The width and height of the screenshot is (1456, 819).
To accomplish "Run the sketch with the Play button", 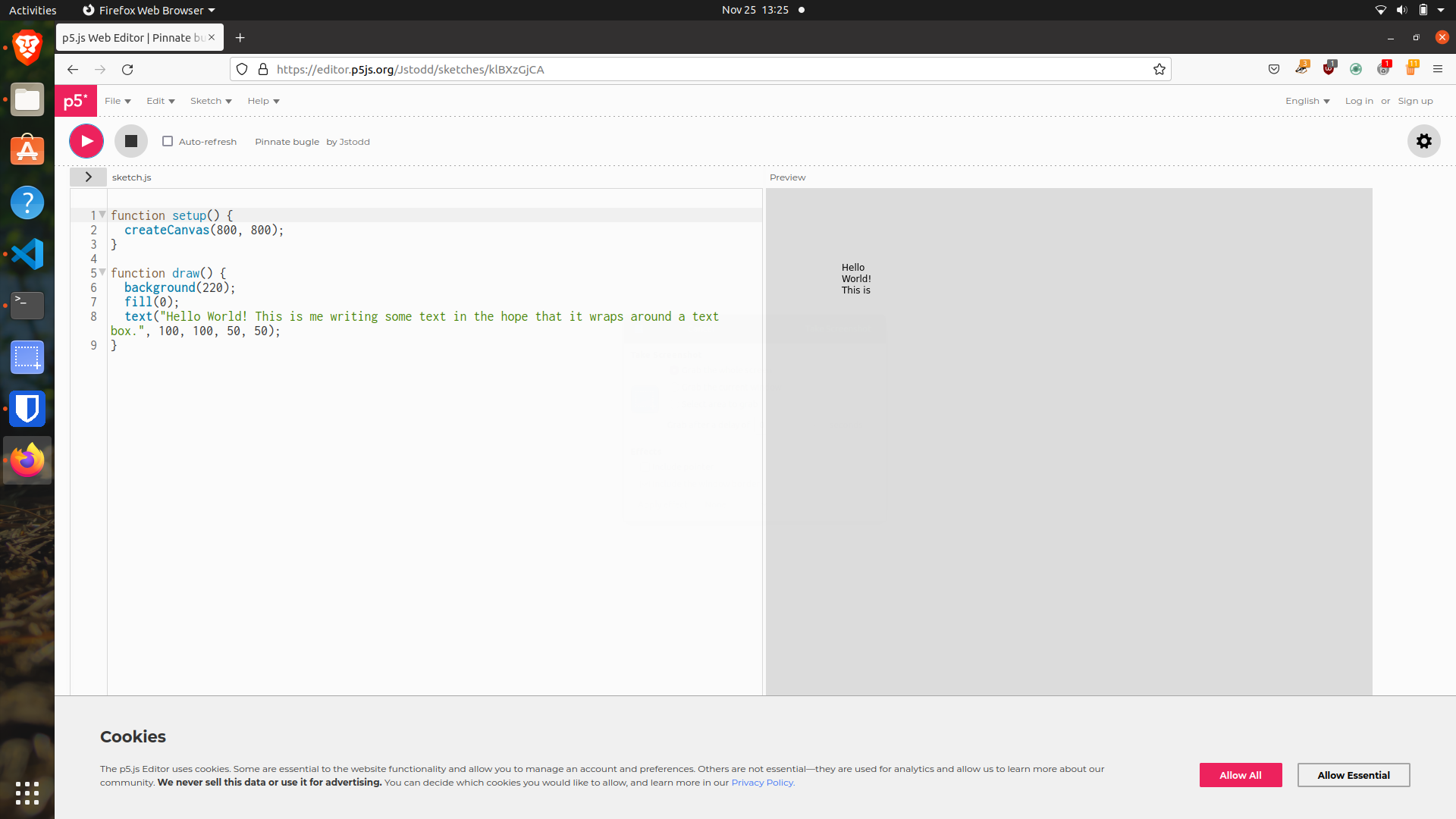I will click(x=86, y=141).
